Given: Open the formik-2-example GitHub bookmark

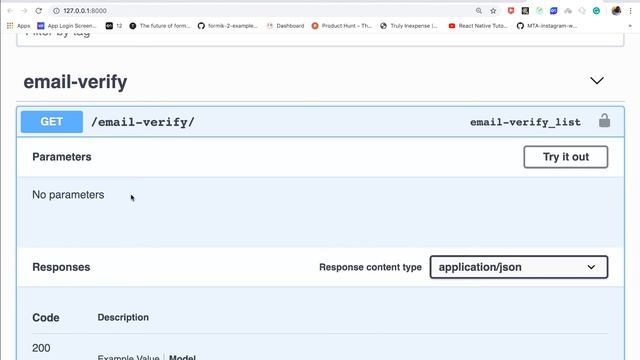Looking at the screenshot, I should coord(228,26).
